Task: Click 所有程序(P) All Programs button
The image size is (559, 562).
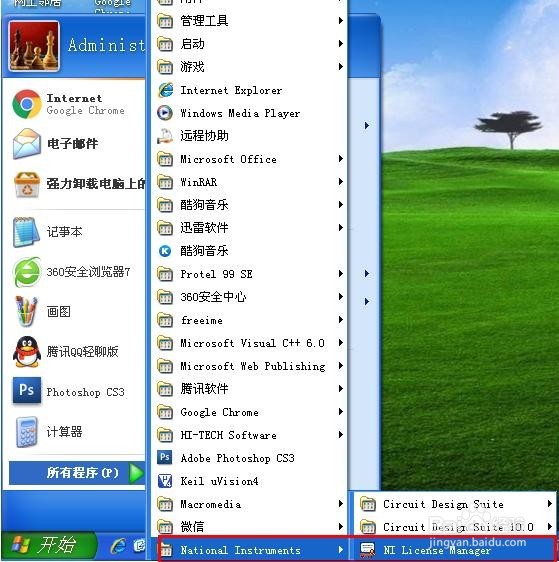Action: (77, 473)
